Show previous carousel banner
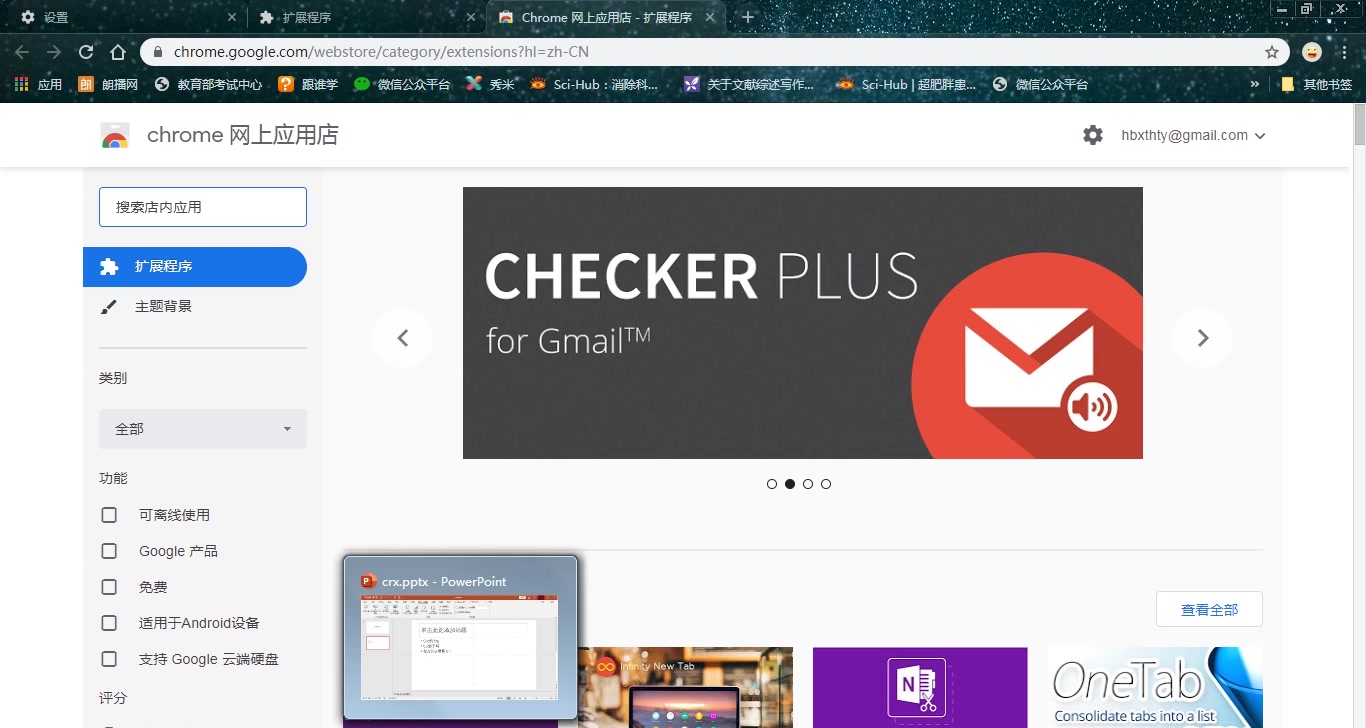 (x=403, y=338)
